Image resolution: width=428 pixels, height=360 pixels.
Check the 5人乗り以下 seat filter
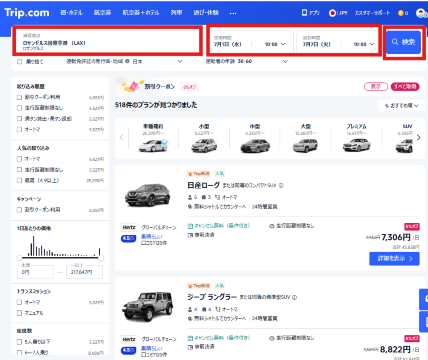point(20,342)
